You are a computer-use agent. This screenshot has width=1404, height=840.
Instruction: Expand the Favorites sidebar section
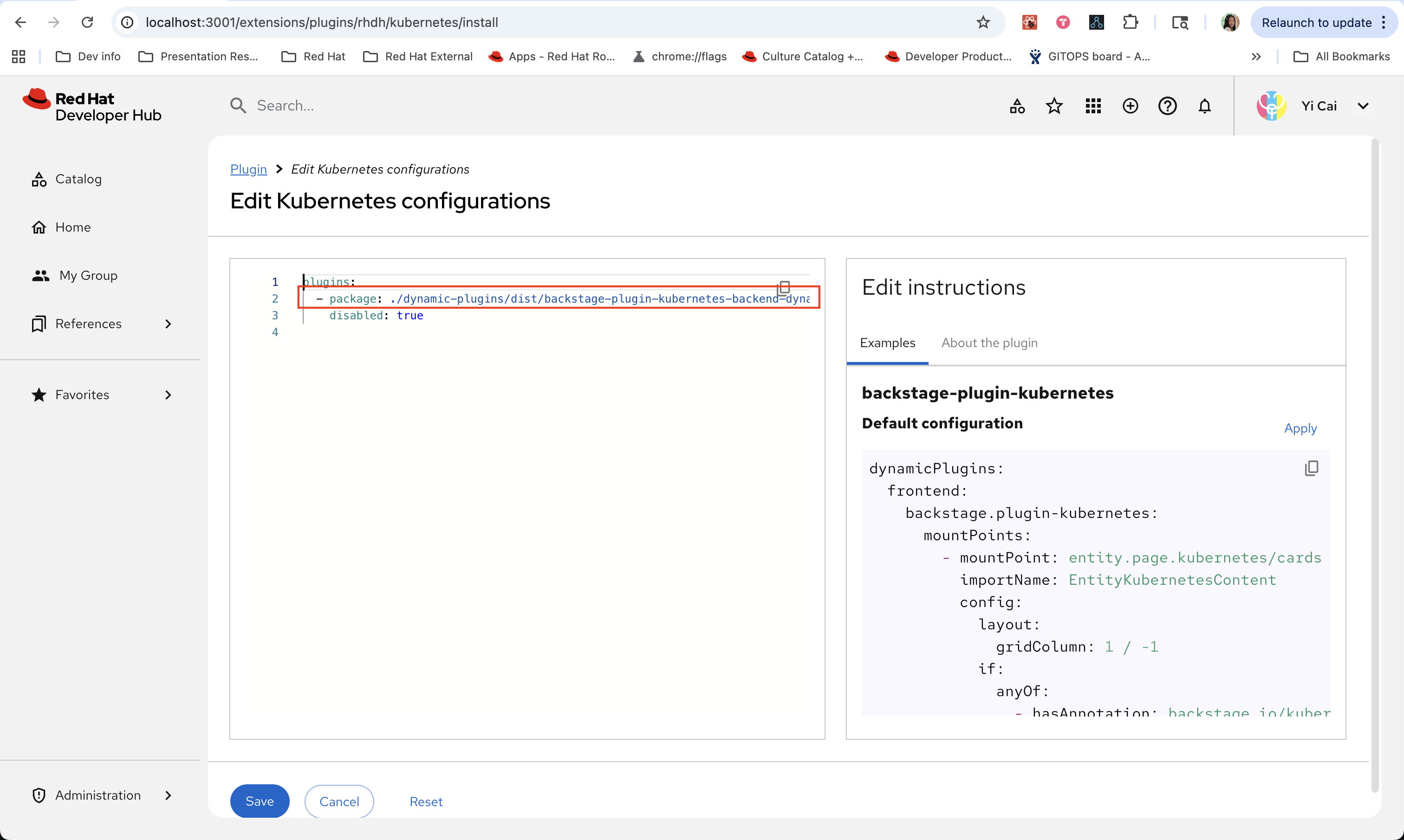pyautogui.click(x=168, y=395)
